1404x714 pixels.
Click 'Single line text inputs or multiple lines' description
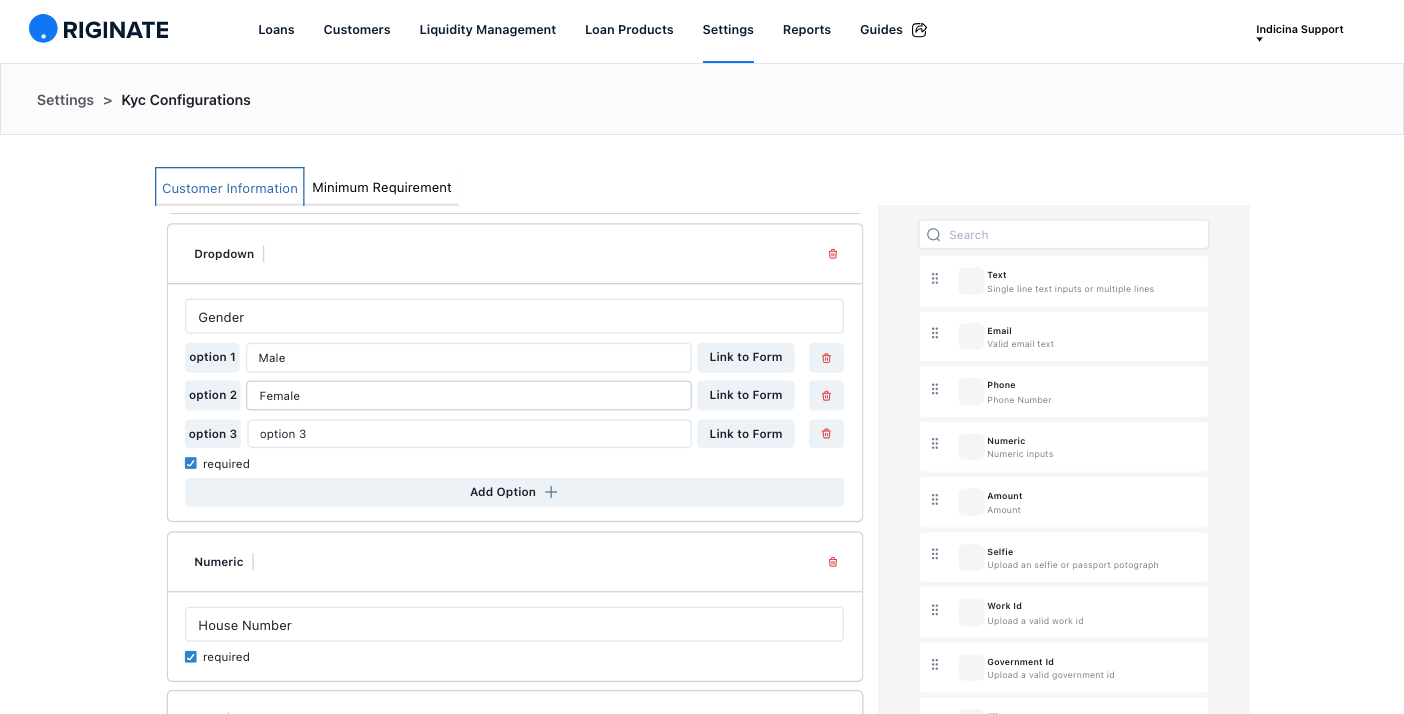point(1070,289)
